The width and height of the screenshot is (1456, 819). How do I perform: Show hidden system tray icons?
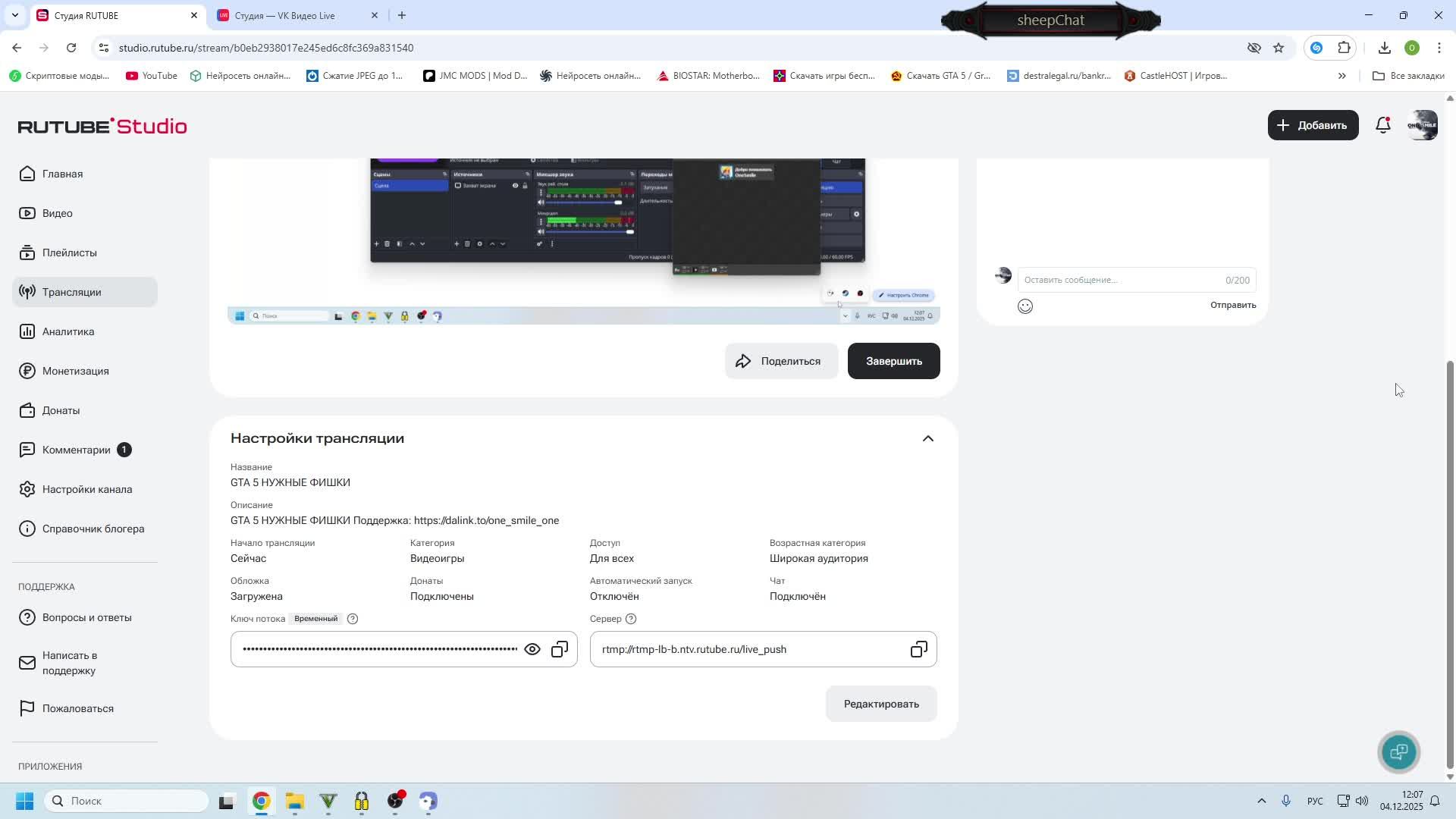pos(1261,802)
